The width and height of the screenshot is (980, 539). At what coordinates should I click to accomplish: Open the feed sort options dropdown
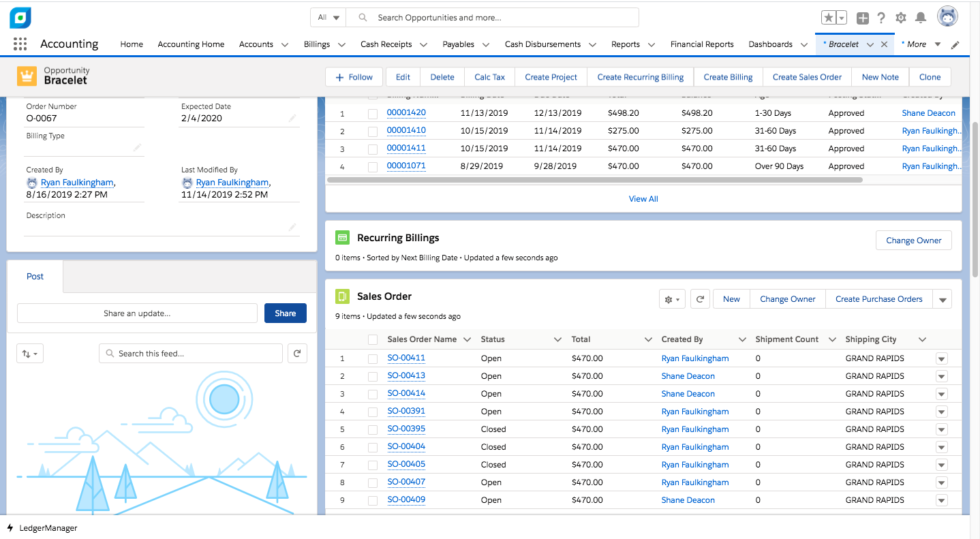click(30, 353)
